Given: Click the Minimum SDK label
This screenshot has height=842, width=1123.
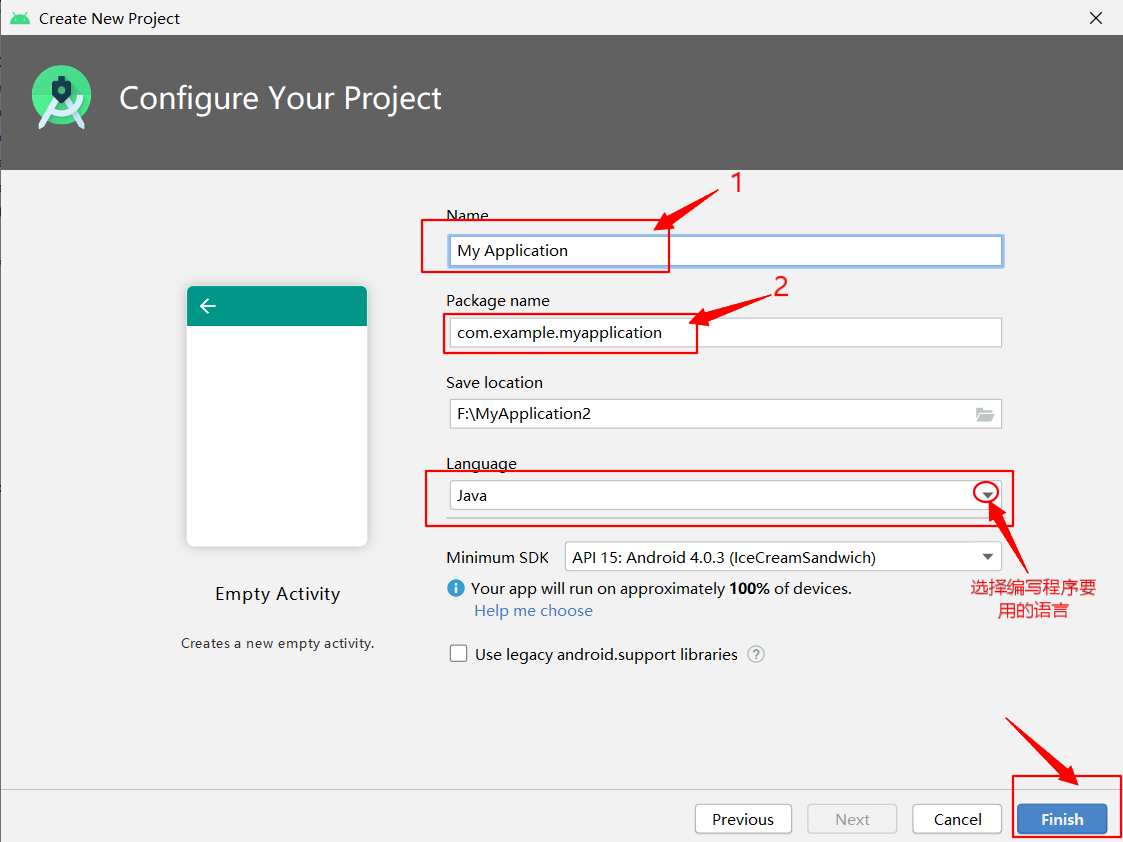Looking at the screenshot, I should coord(498,557).
